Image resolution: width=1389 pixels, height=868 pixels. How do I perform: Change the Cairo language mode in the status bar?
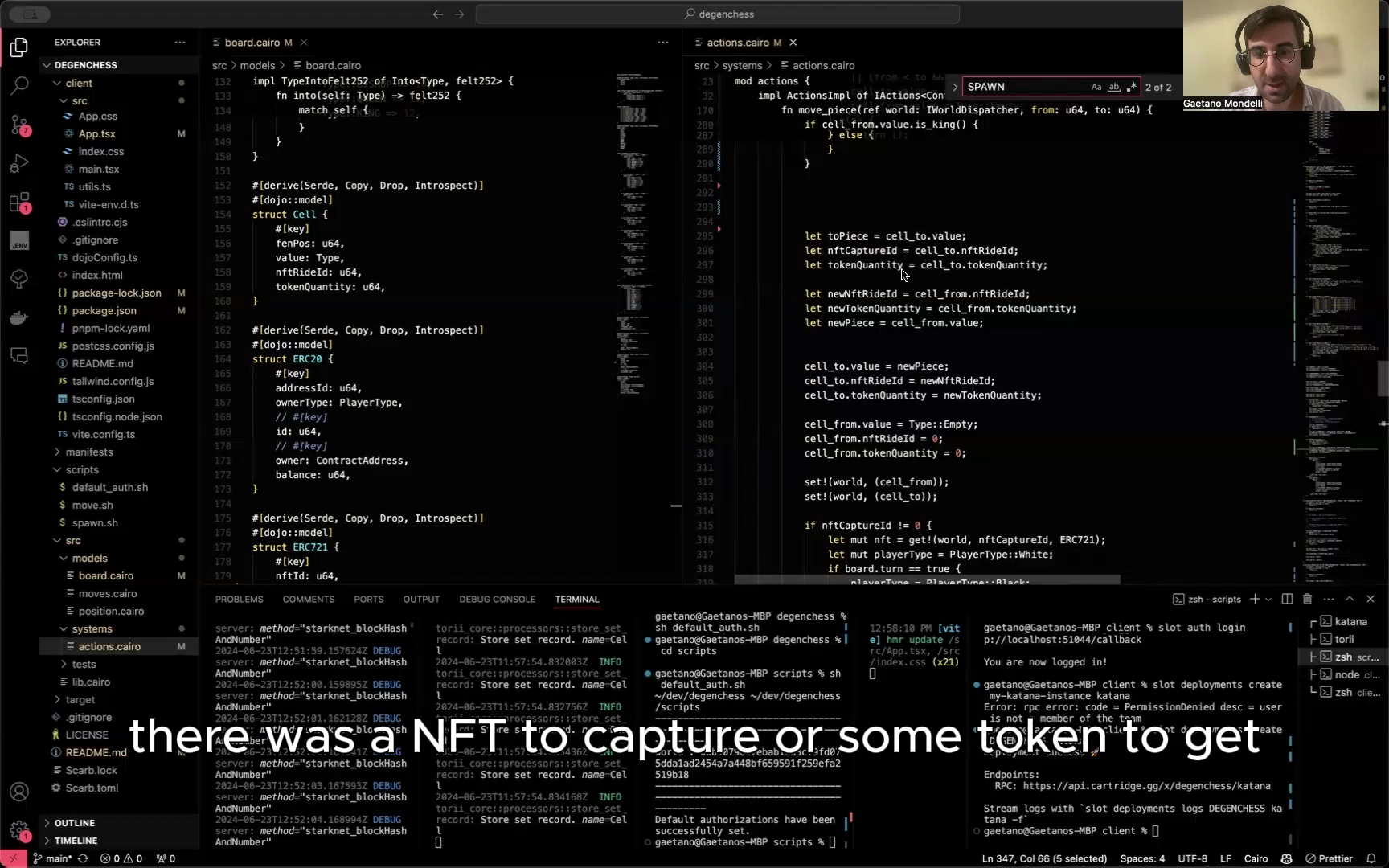[x=1256, y=858]
